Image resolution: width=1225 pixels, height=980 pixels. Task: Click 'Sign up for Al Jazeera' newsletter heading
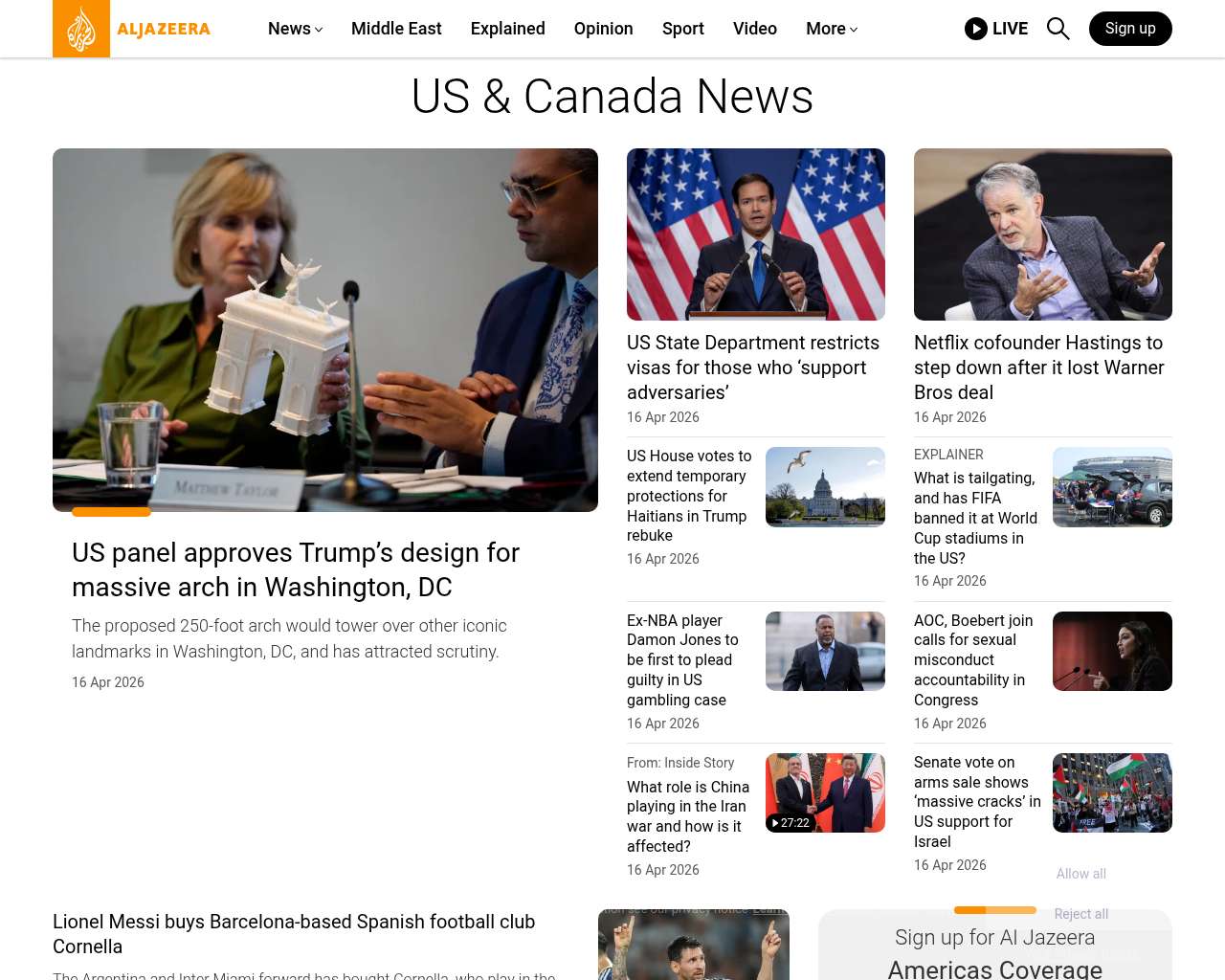tap(995, 938)
